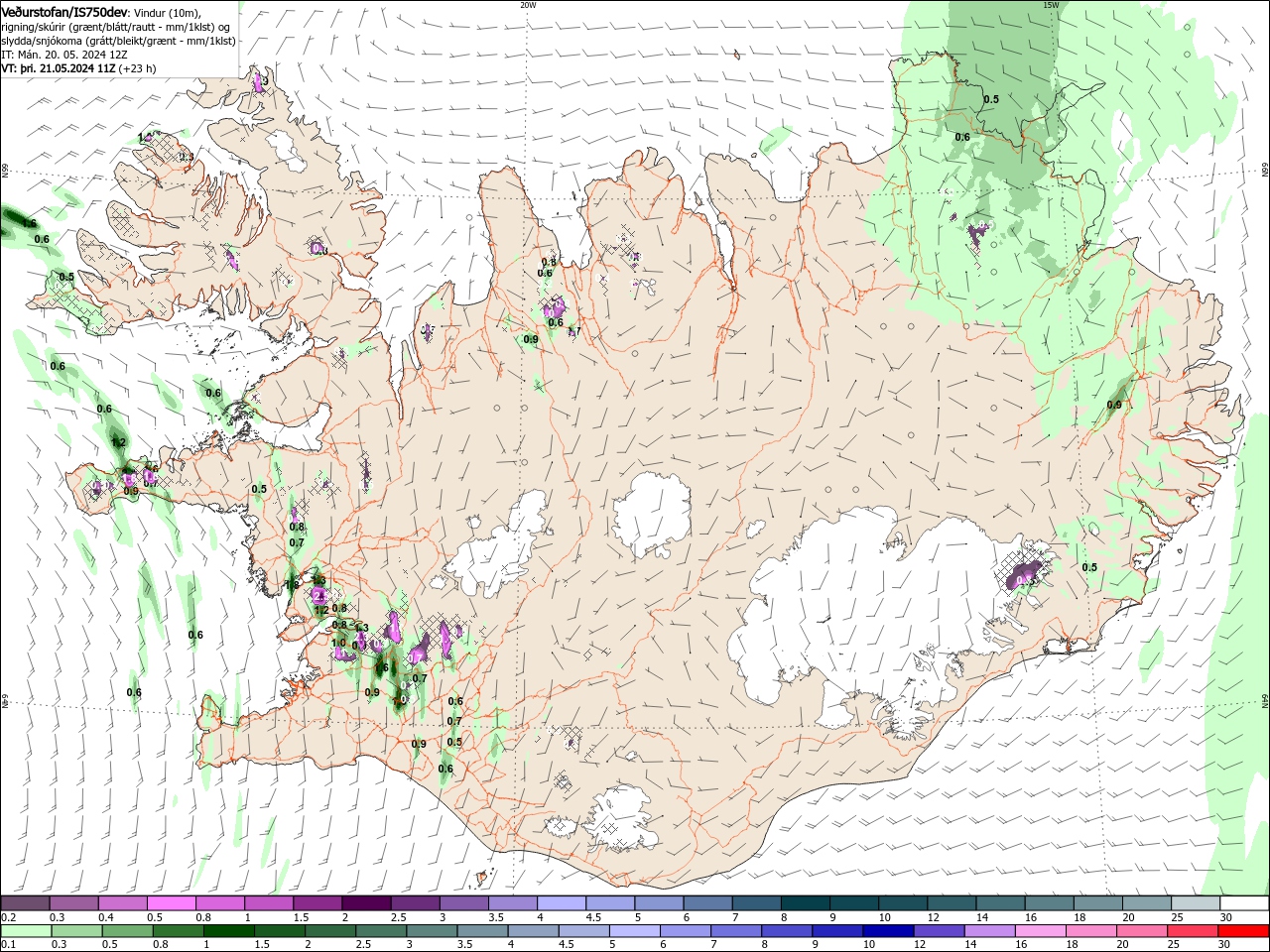This screenshot has width=1270, height=952.
Task: Click the crimson swatch between 25 and 30
Action: point(1193,931)
